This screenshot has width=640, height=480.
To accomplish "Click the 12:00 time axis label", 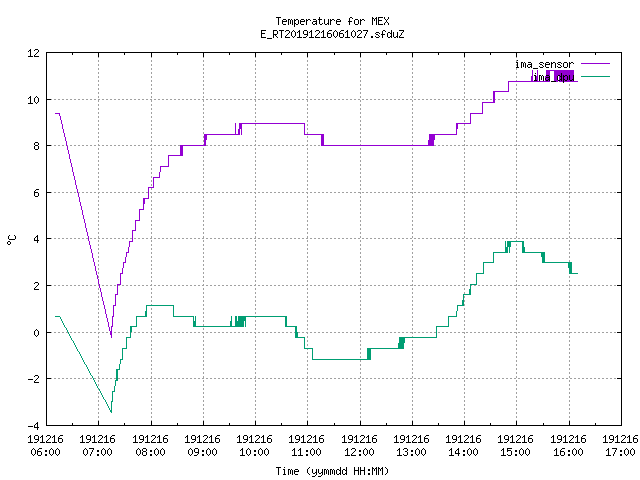I will [x=360, y=452].
